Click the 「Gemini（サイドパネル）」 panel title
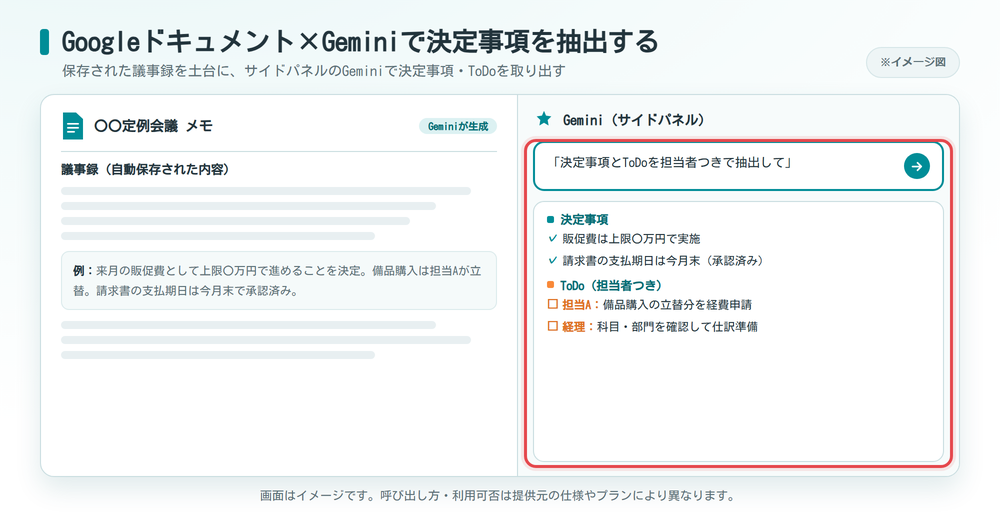 coord(633,119)
